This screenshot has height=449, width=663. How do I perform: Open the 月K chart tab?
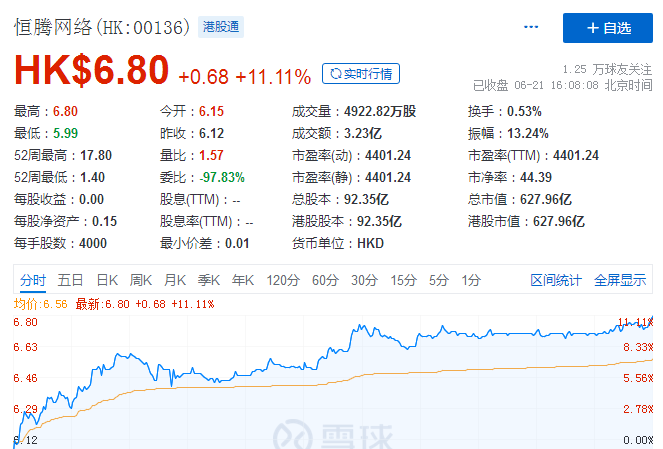pyautogui.click(x=175, y=280)
